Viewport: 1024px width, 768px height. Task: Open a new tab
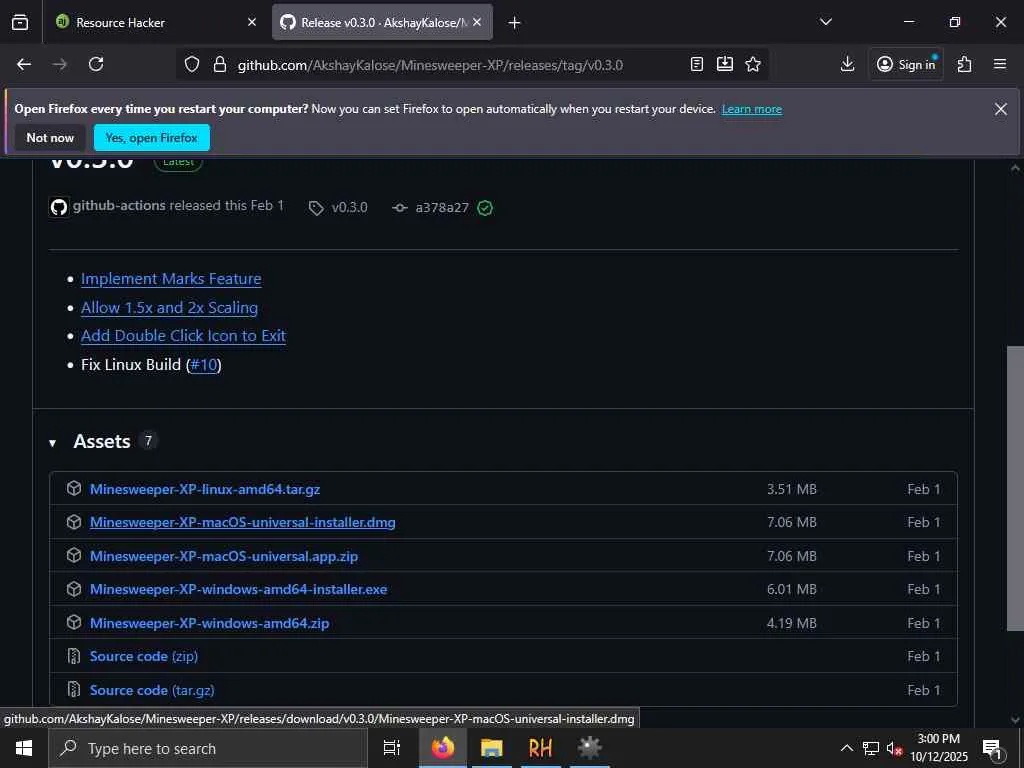(x=514, y=23)
